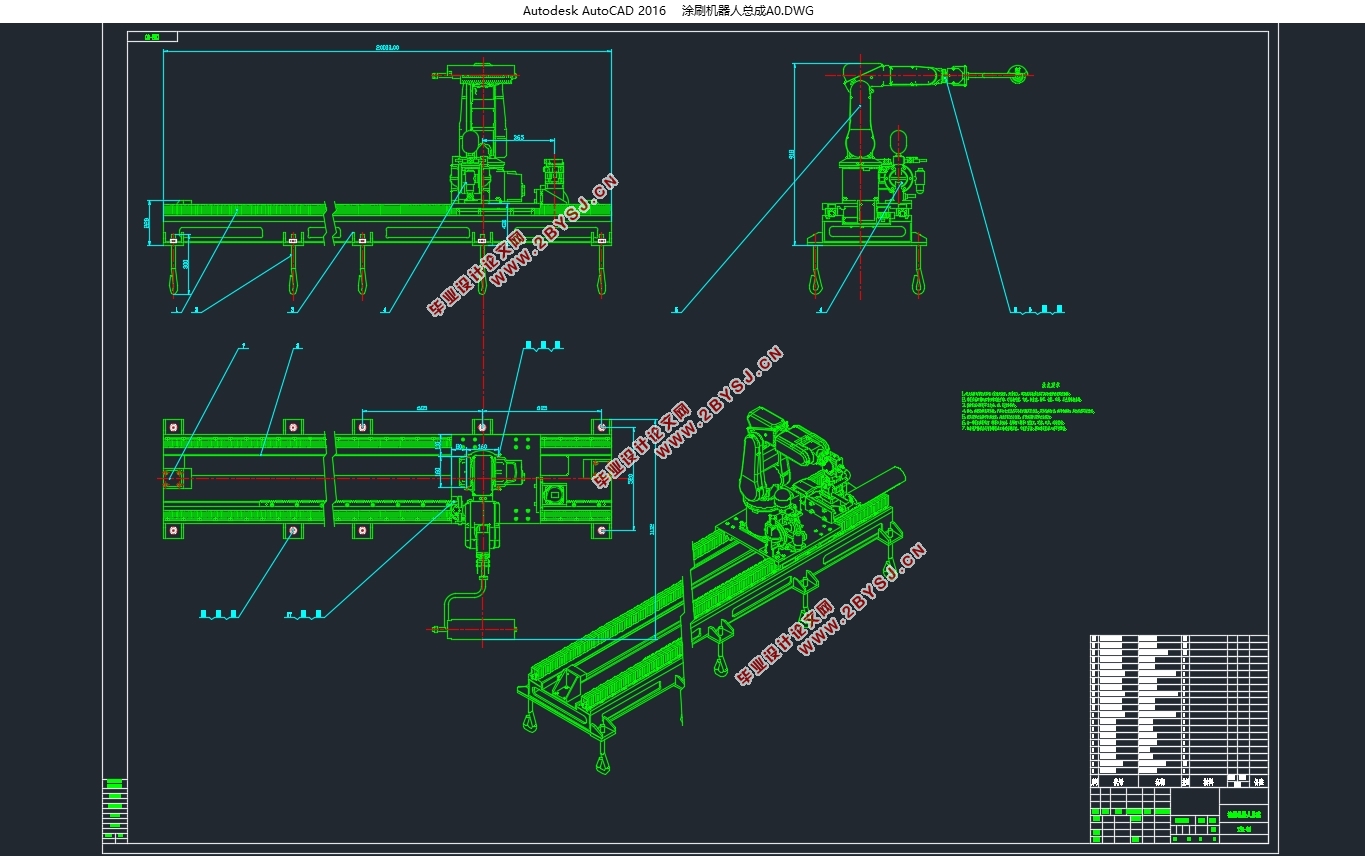
Task: Click the paint roller in the top view
Action: (x=480, y=629)
